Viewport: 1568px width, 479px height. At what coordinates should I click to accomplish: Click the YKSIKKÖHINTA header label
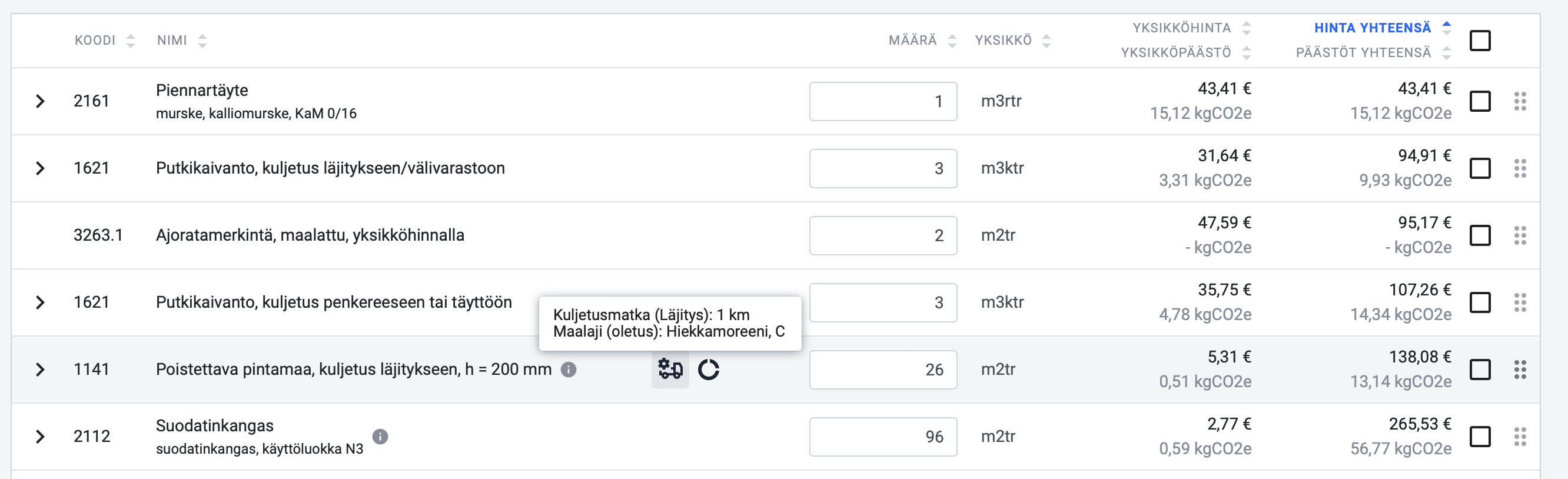(x=1181, y=28)
